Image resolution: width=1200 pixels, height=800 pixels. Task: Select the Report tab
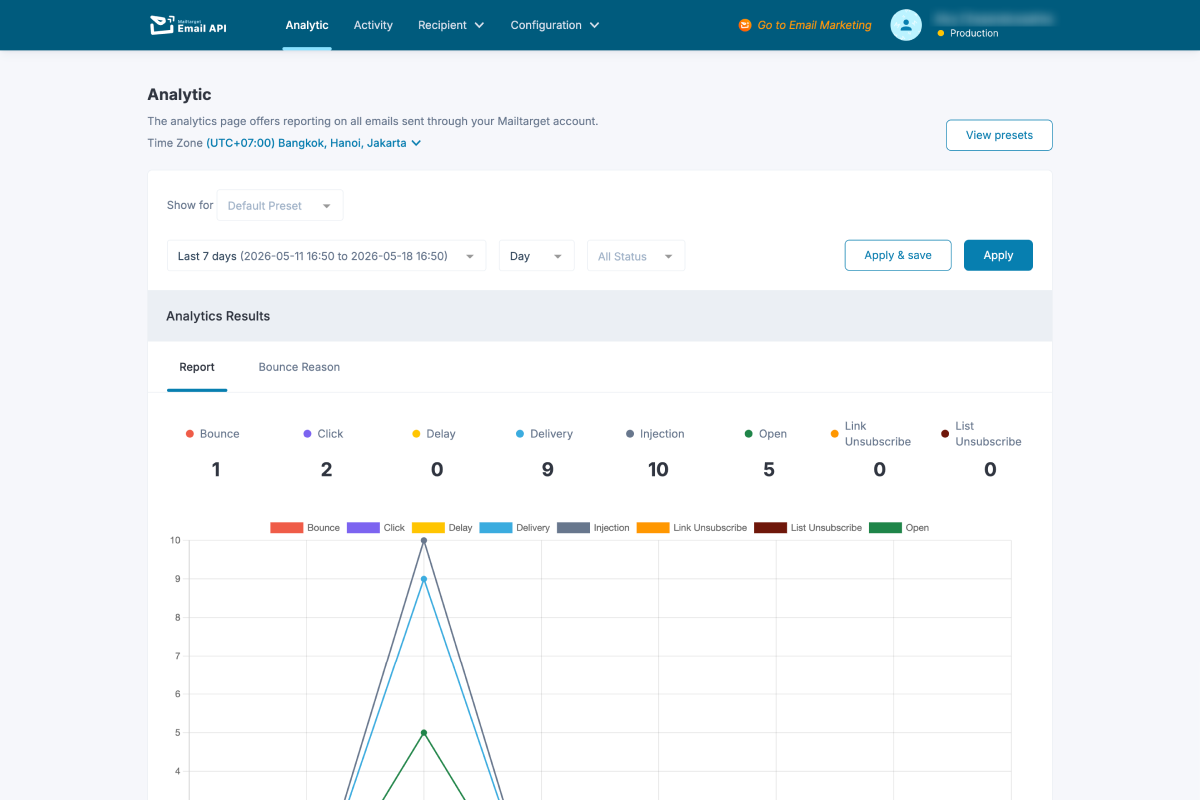tap(197, 367)
